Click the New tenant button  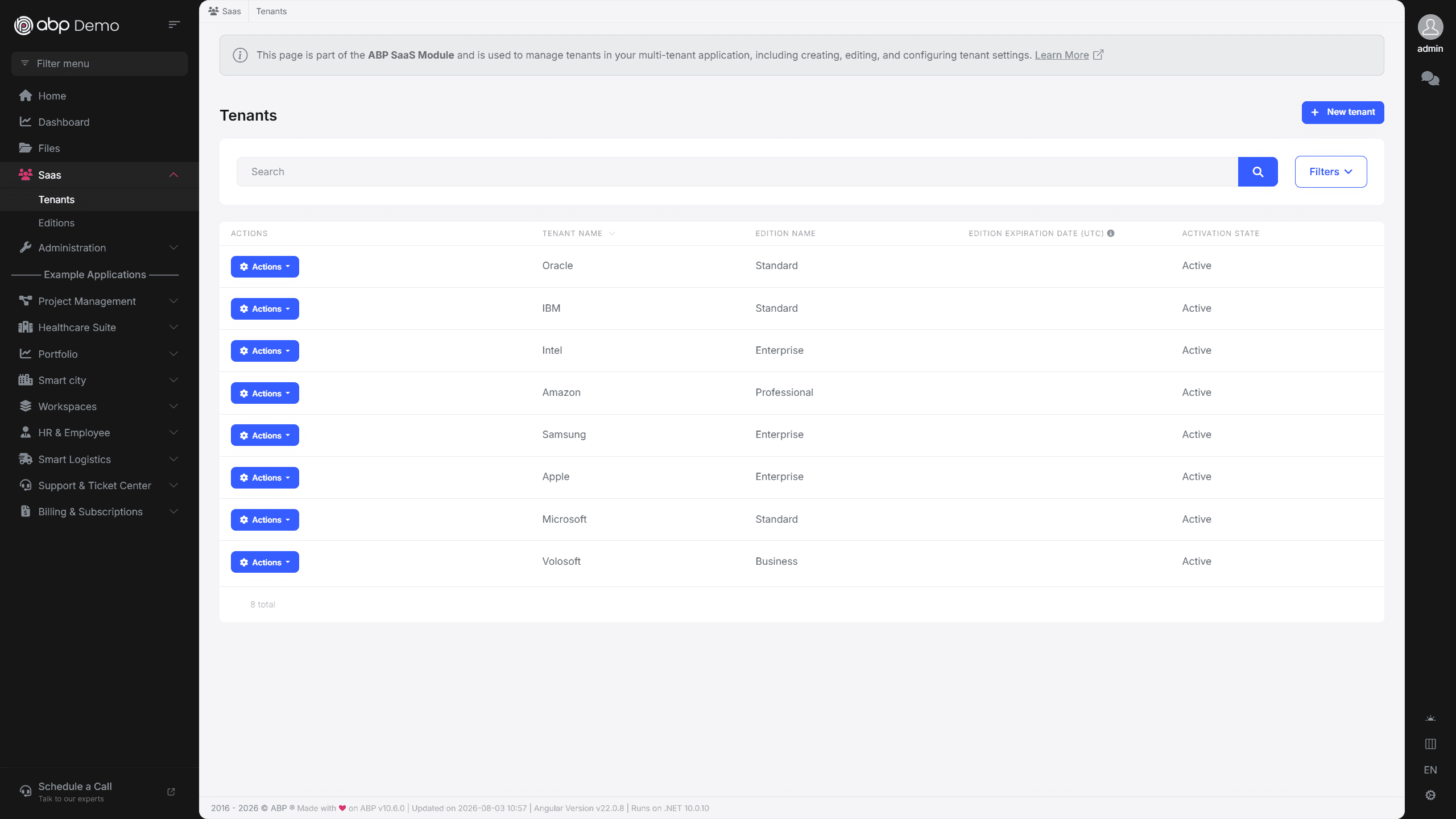click(1343, 112)
